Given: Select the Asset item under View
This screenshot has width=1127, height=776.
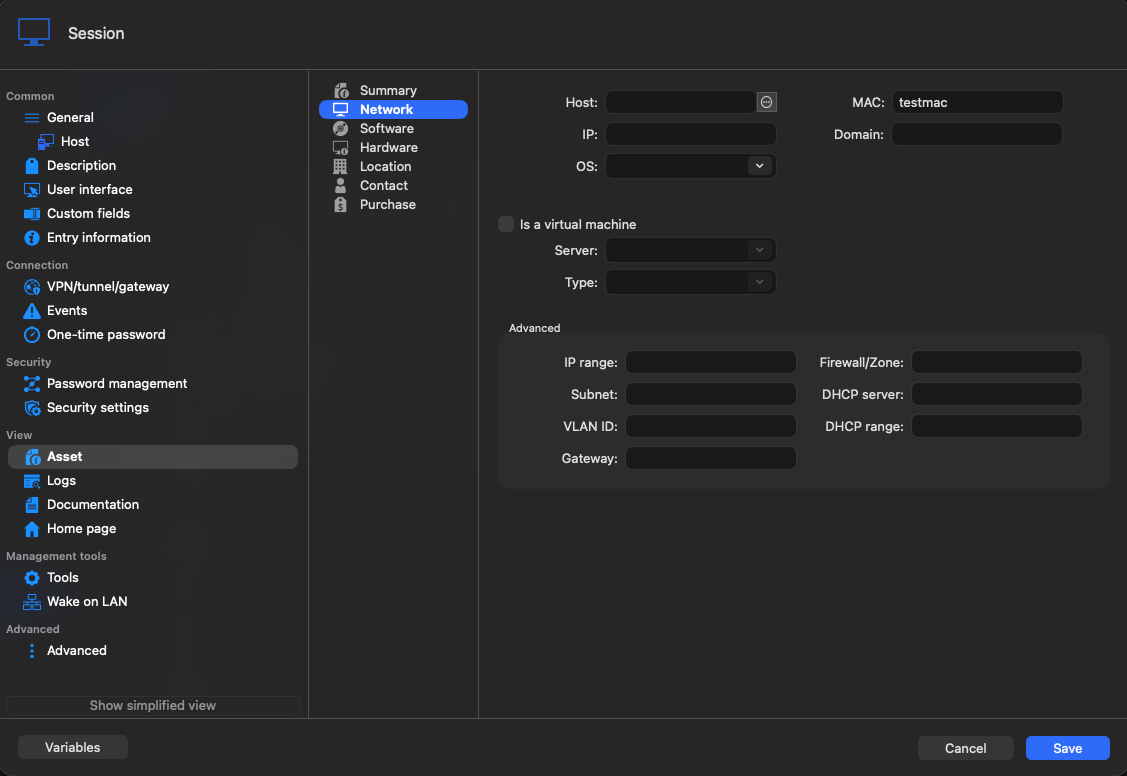Looking at the screenshot, I should pos(152,457).
